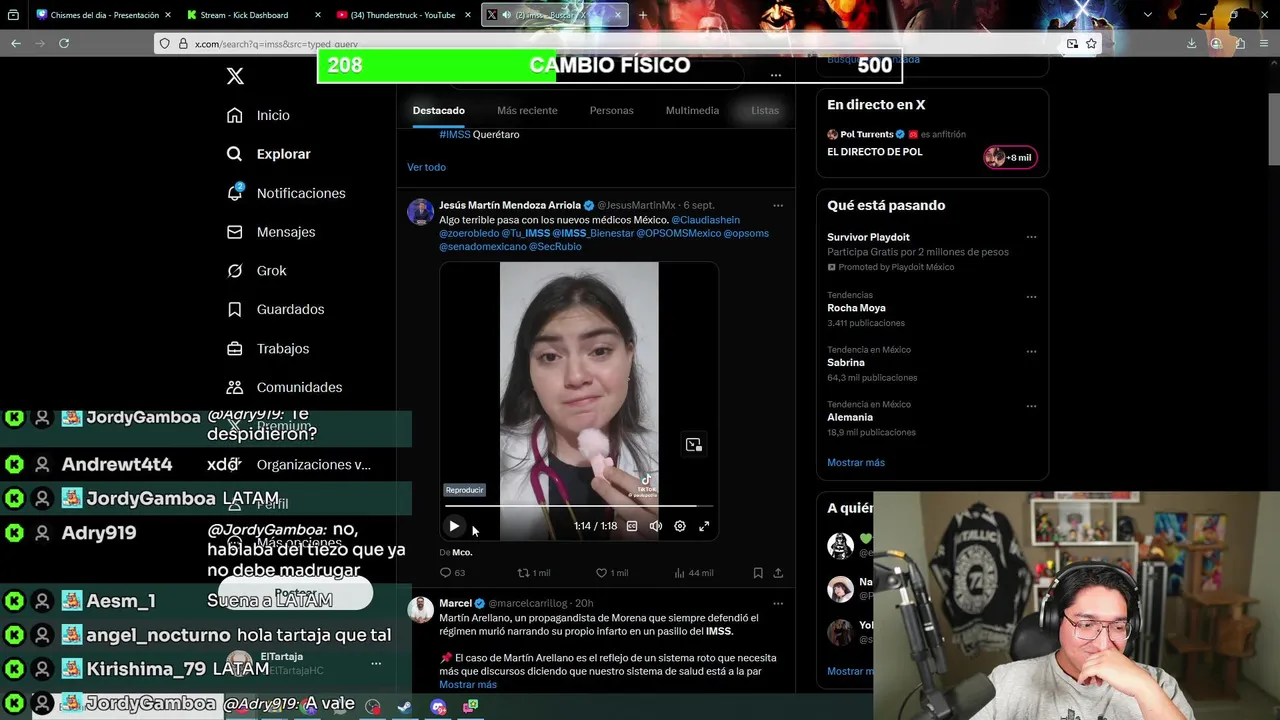Open more options on Marcel's post
Viewport: 1280px width, 720px height.
click(778, 604)
